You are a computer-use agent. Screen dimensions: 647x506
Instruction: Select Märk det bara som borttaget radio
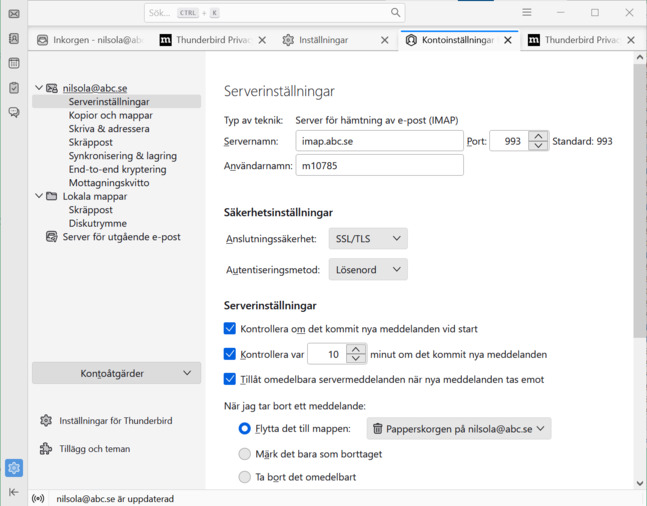coord(245,454)
